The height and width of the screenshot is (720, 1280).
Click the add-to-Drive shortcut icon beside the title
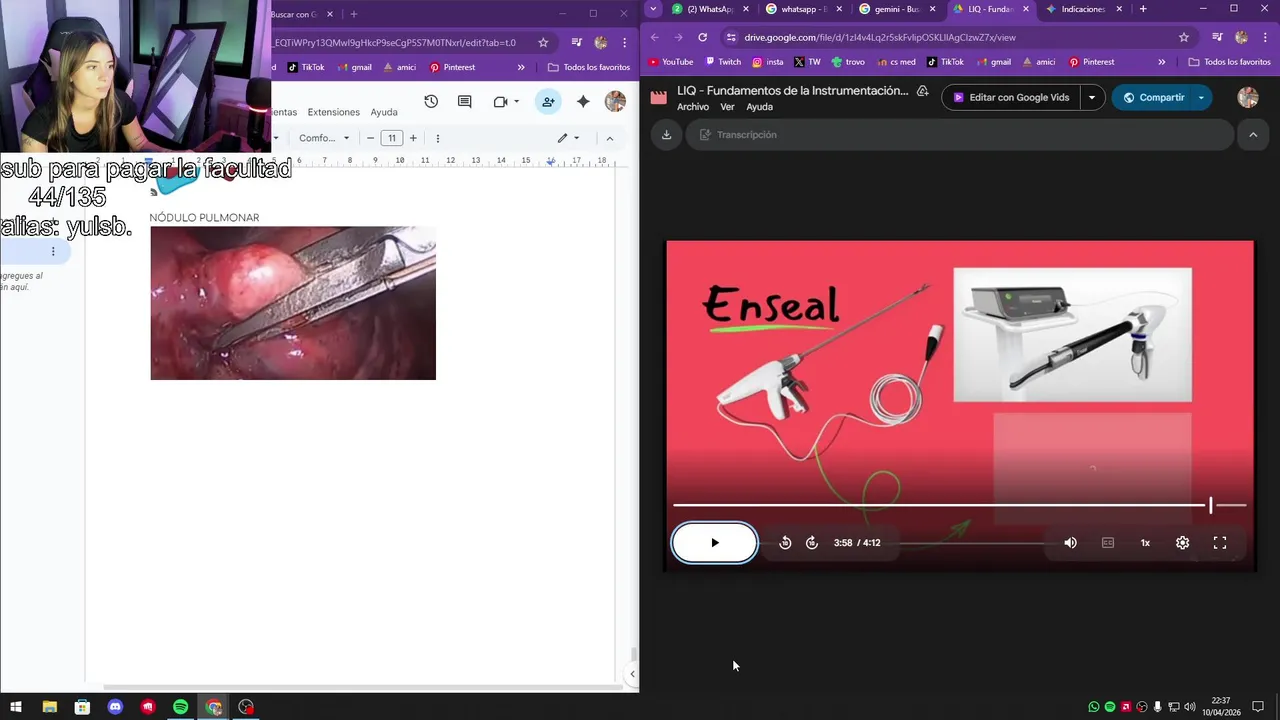tap(922, 91)
